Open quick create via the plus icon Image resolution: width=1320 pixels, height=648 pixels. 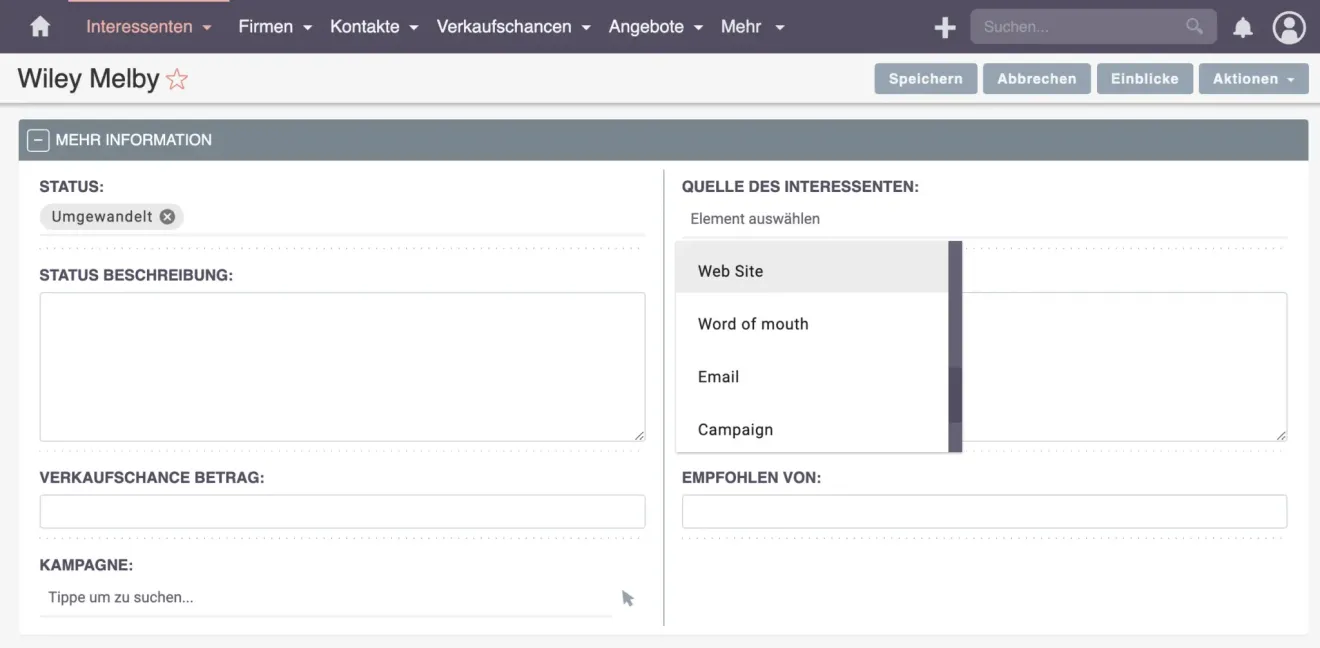(x=944, y=27)
